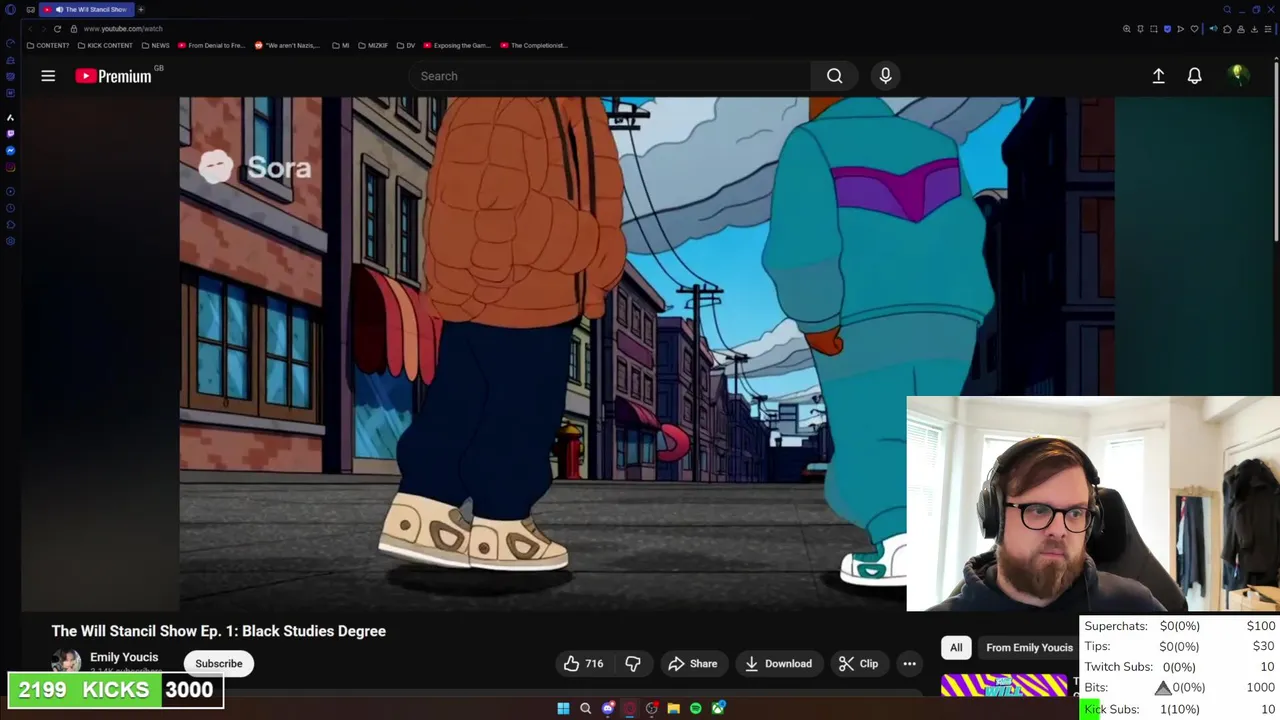This screenshot has width=1280, height=720.
Task: Open Exposing the Gam... bookmark
Action: [457, 45]
